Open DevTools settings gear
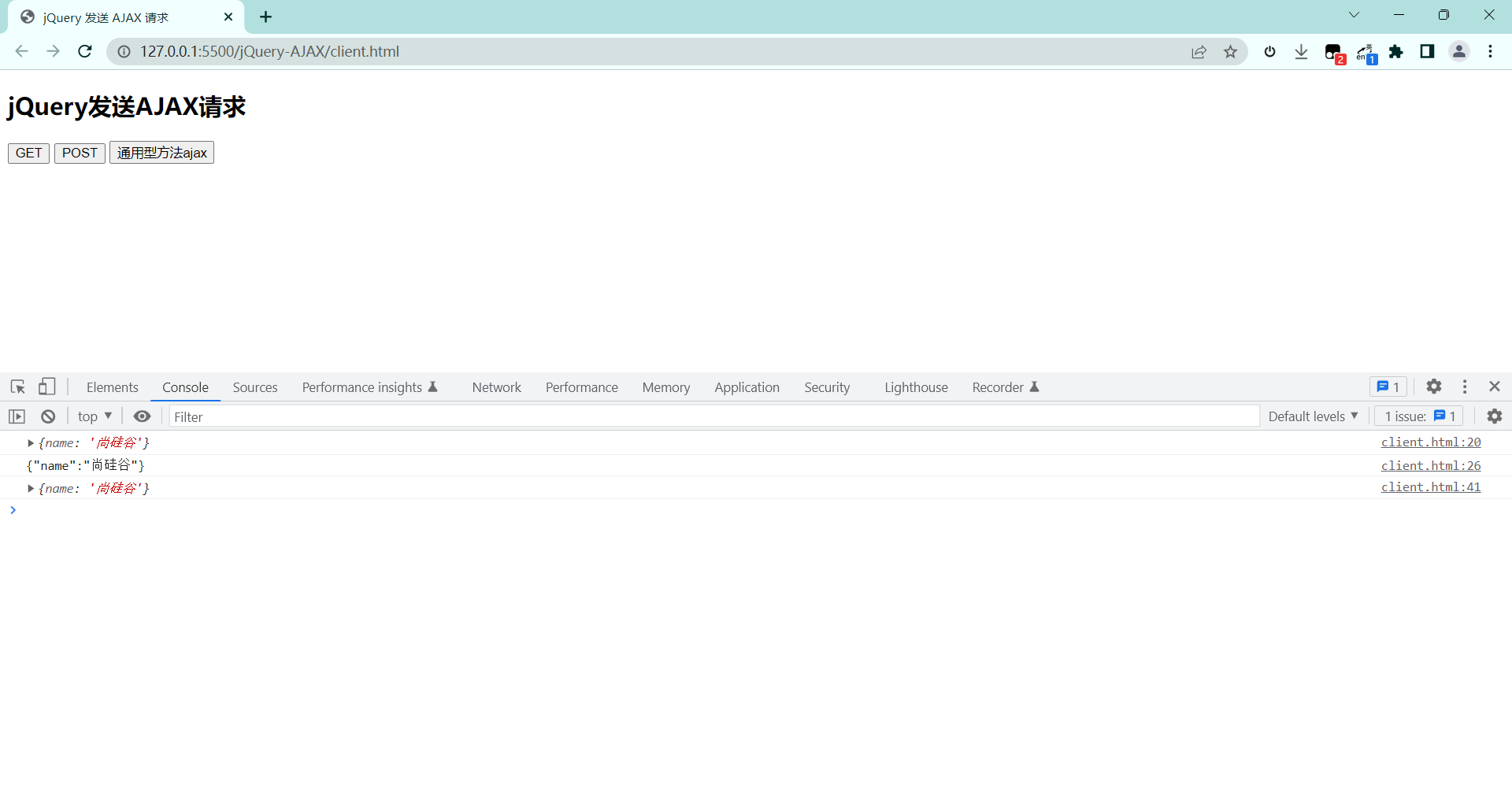Screen dimensions: 1512x799 1434,387
